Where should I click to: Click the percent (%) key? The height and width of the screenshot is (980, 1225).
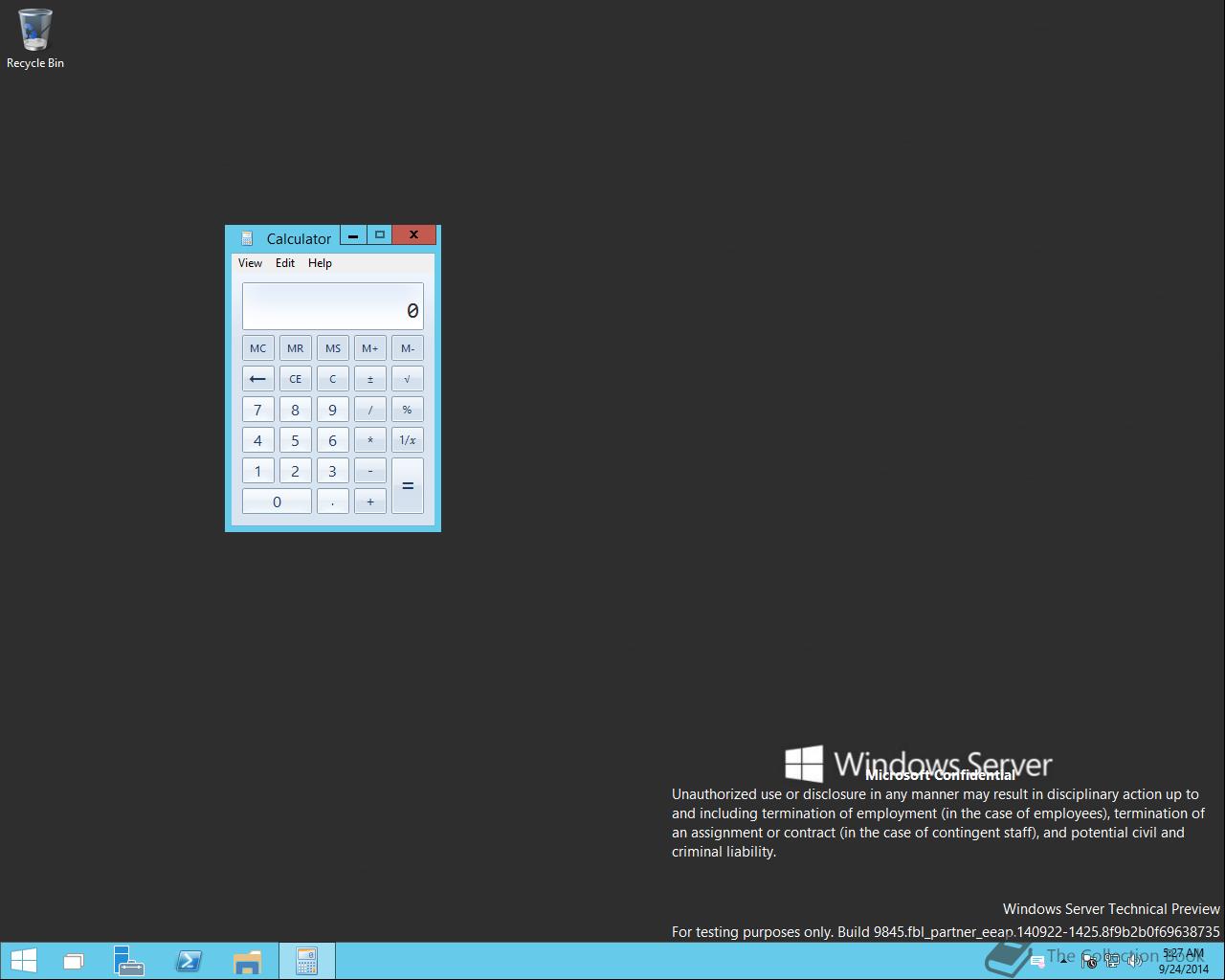[407, 410]
